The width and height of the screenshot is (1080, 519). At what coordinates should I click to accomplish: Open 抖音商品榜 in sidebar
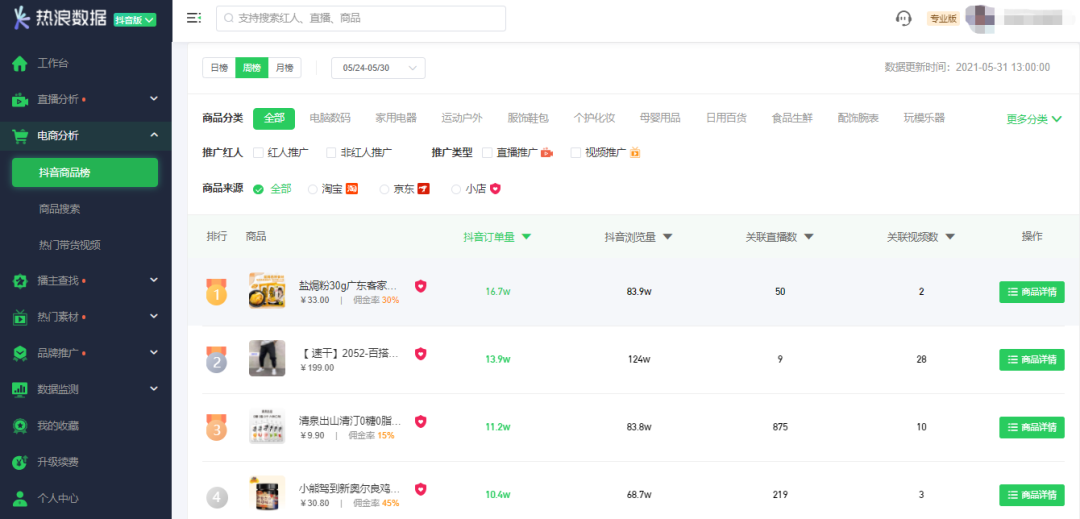(x=85, y=173)
